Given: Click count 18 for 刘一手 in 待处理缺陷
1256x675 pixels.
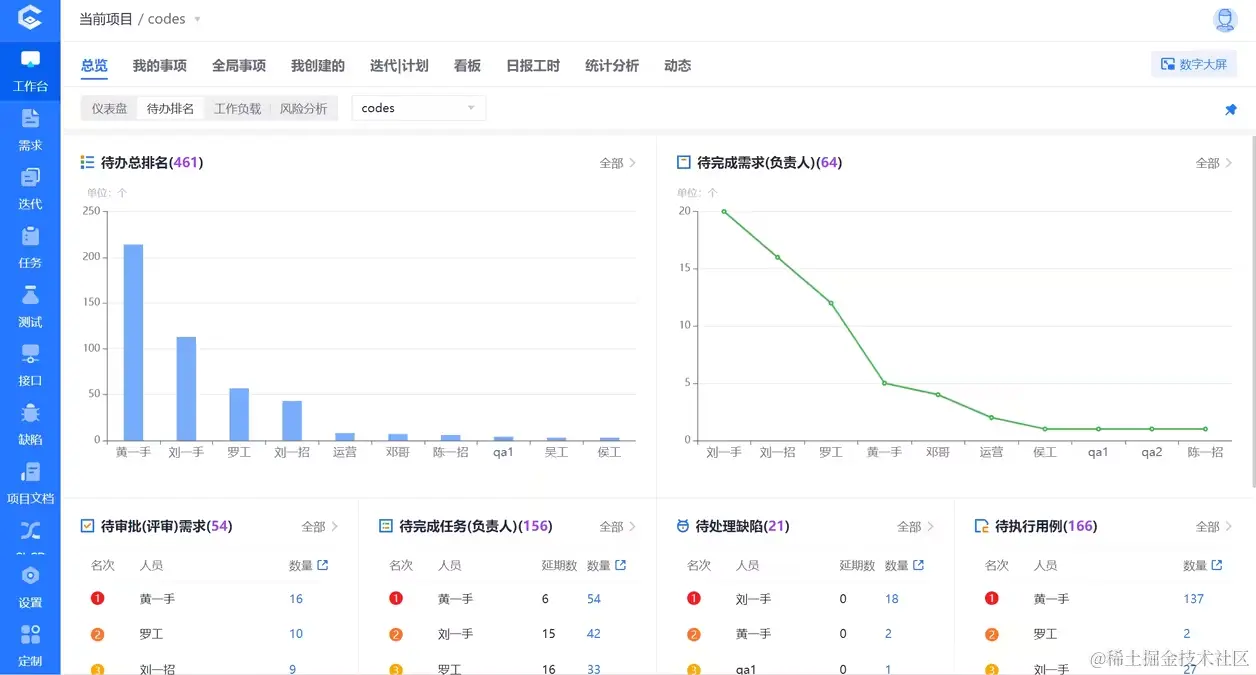Looking at the screenshot, I should click(892, 599).
